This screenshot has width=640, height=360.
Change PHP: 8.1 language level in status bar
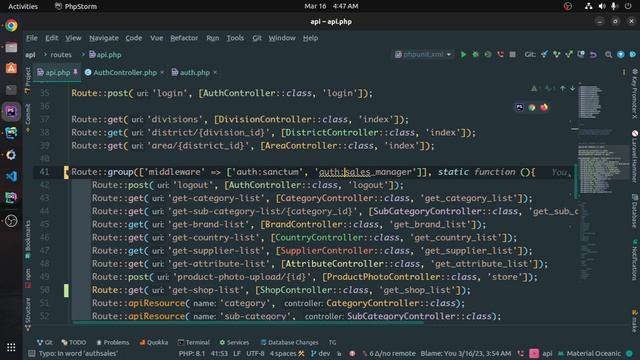(x=192, y=353)
